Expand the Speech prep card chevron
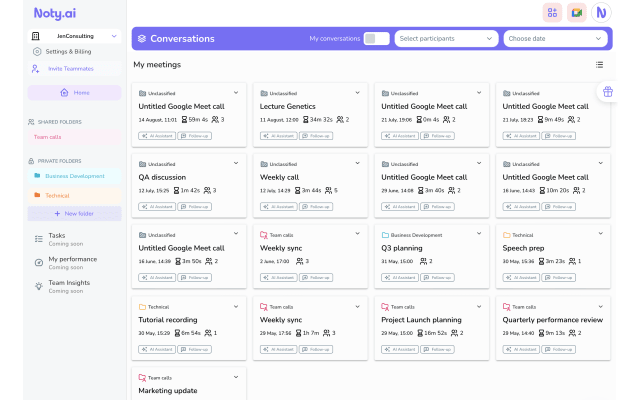Screen dimensions: 640x400 tap(601, 233)
